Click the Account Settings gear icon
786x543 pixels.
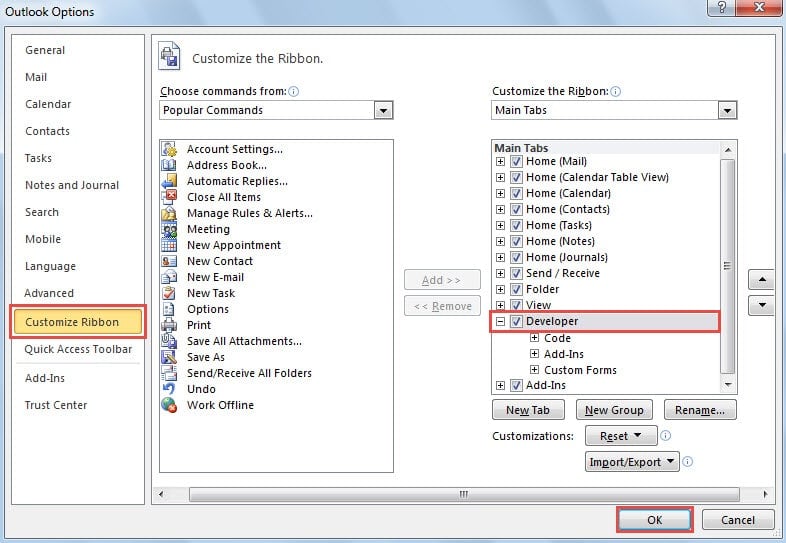click(x=169, y=149)
